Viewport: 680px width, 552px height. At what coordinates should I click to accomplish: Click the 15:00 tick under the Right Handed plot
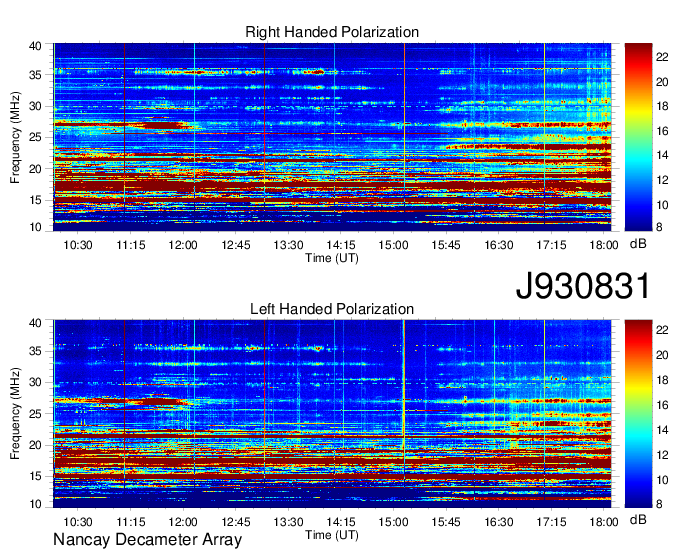tap(393, 245)
